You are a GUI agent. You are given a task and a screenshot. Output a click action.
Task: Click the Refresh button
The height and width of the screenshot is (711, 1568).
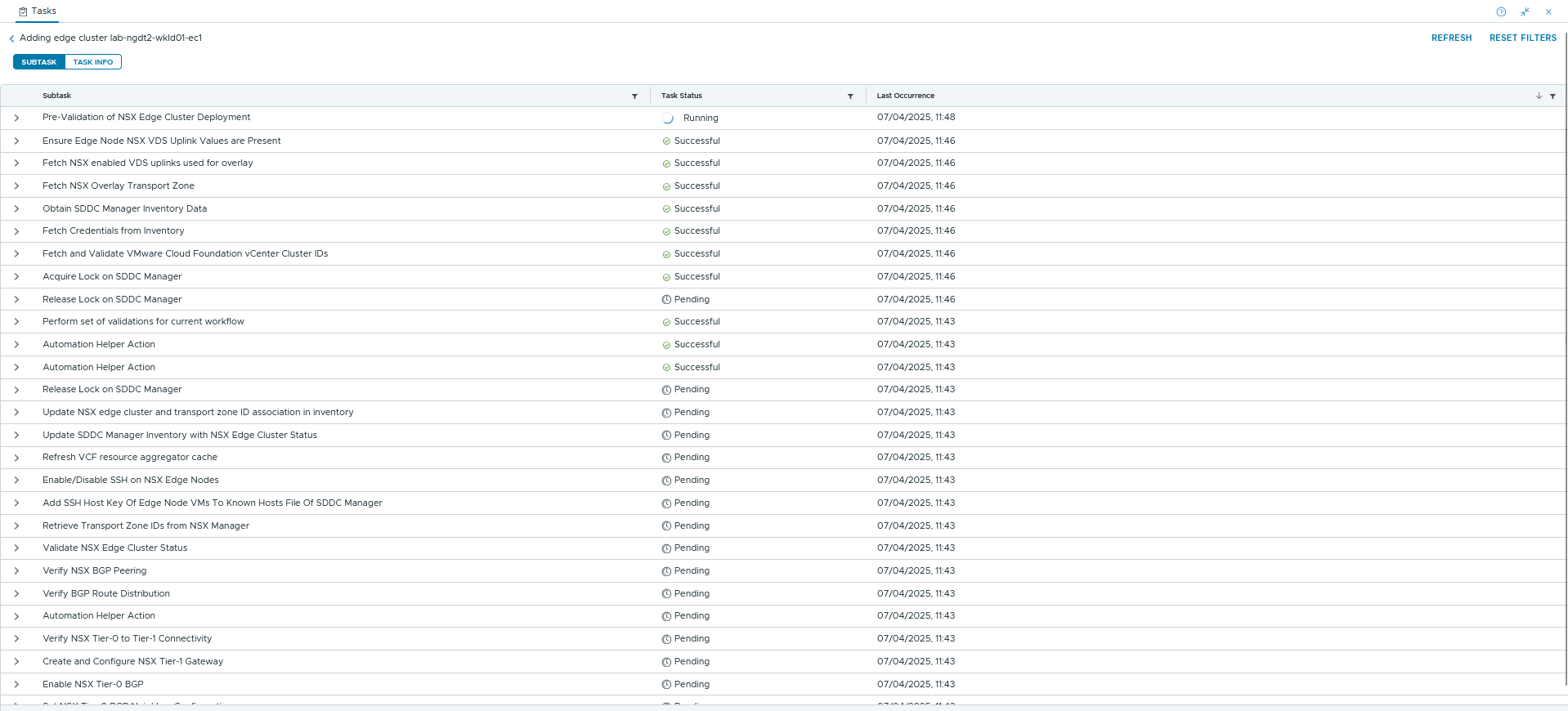(x=1451, y=38)
